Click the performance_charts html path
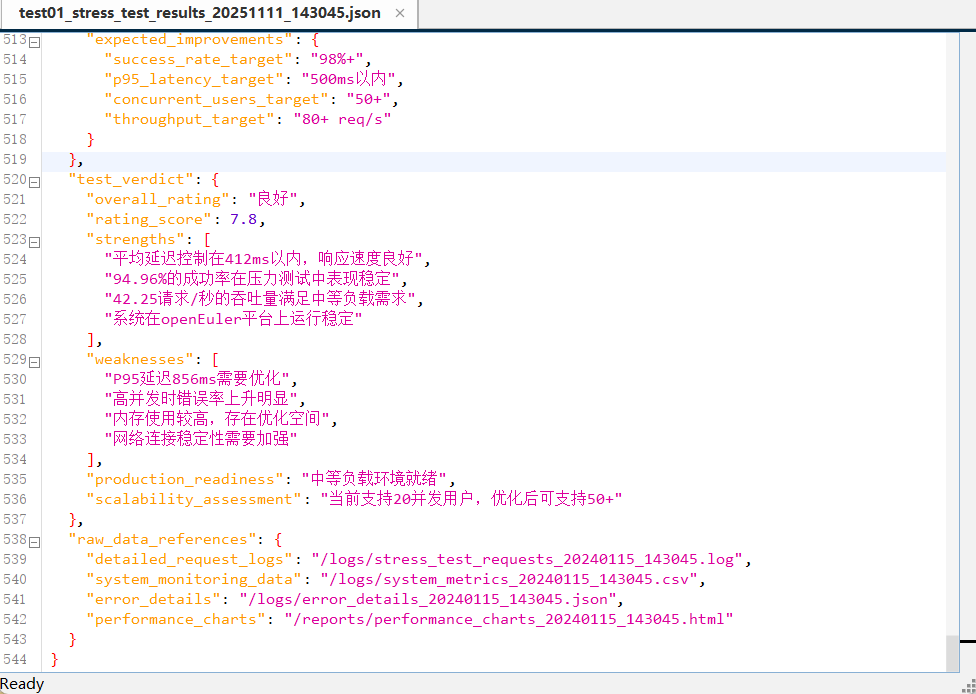 509,619
